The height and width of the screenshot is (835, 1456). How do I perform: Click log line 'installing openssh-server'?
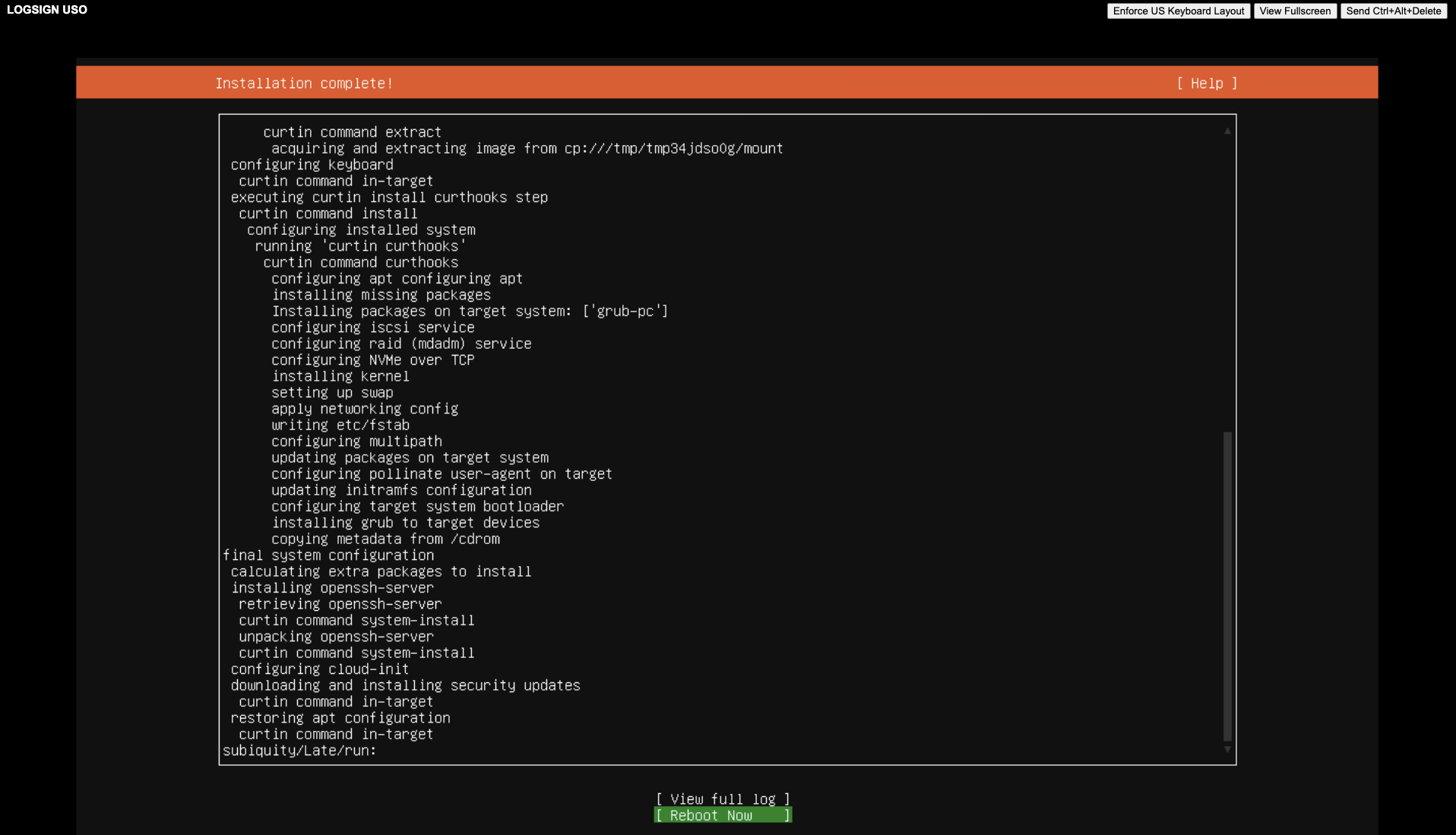(333, 588)
